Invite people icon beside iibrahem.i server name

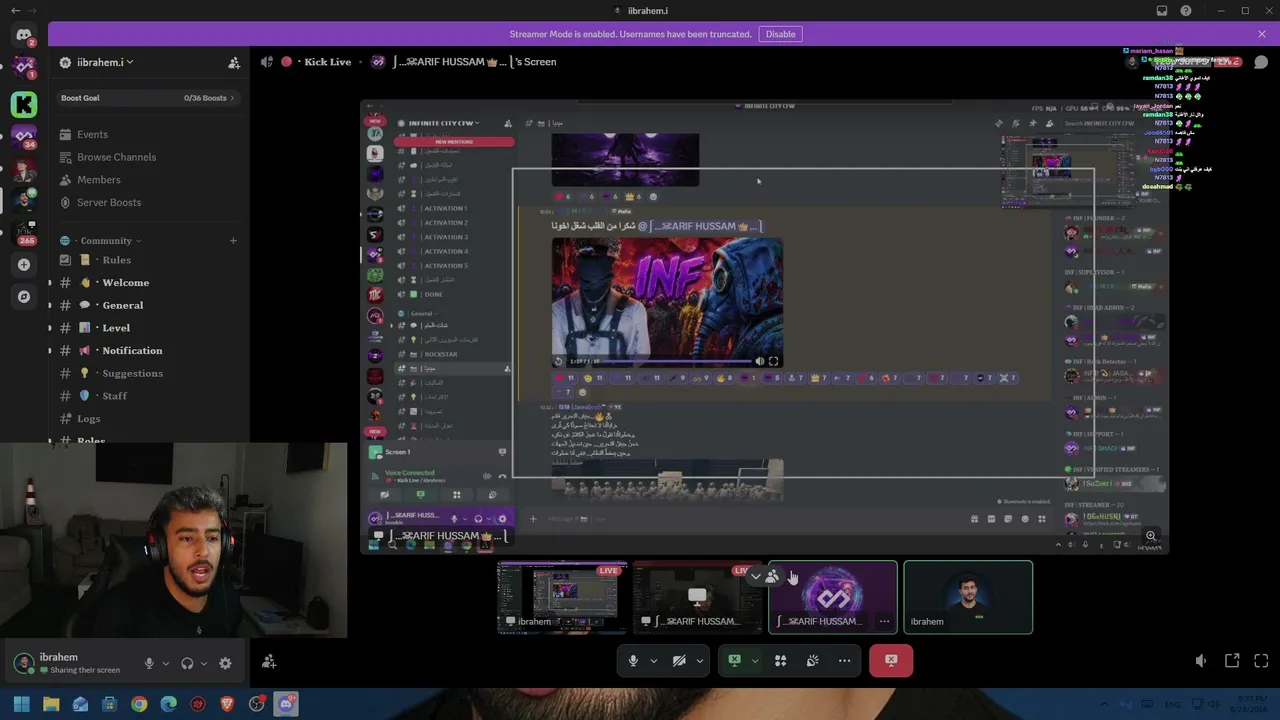pos(234,63)
